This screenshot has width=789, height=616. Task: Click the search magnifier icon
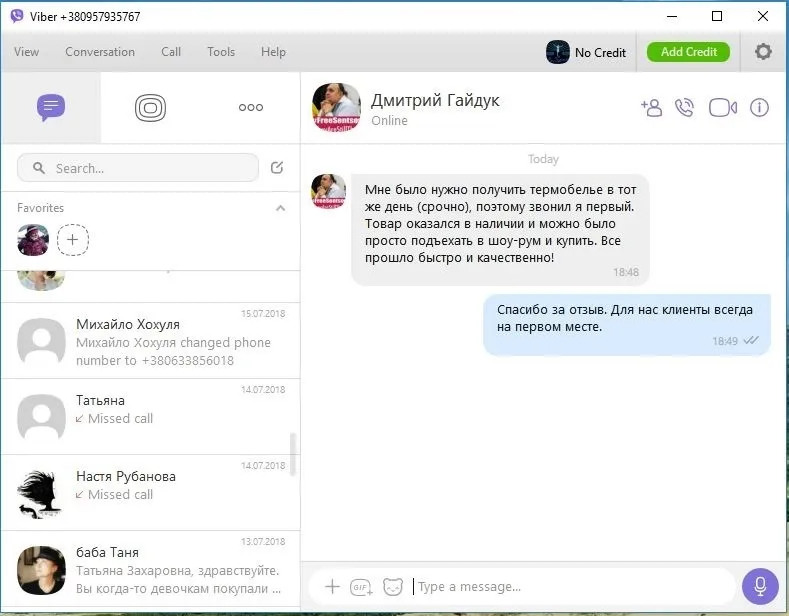tap(39, 168)
